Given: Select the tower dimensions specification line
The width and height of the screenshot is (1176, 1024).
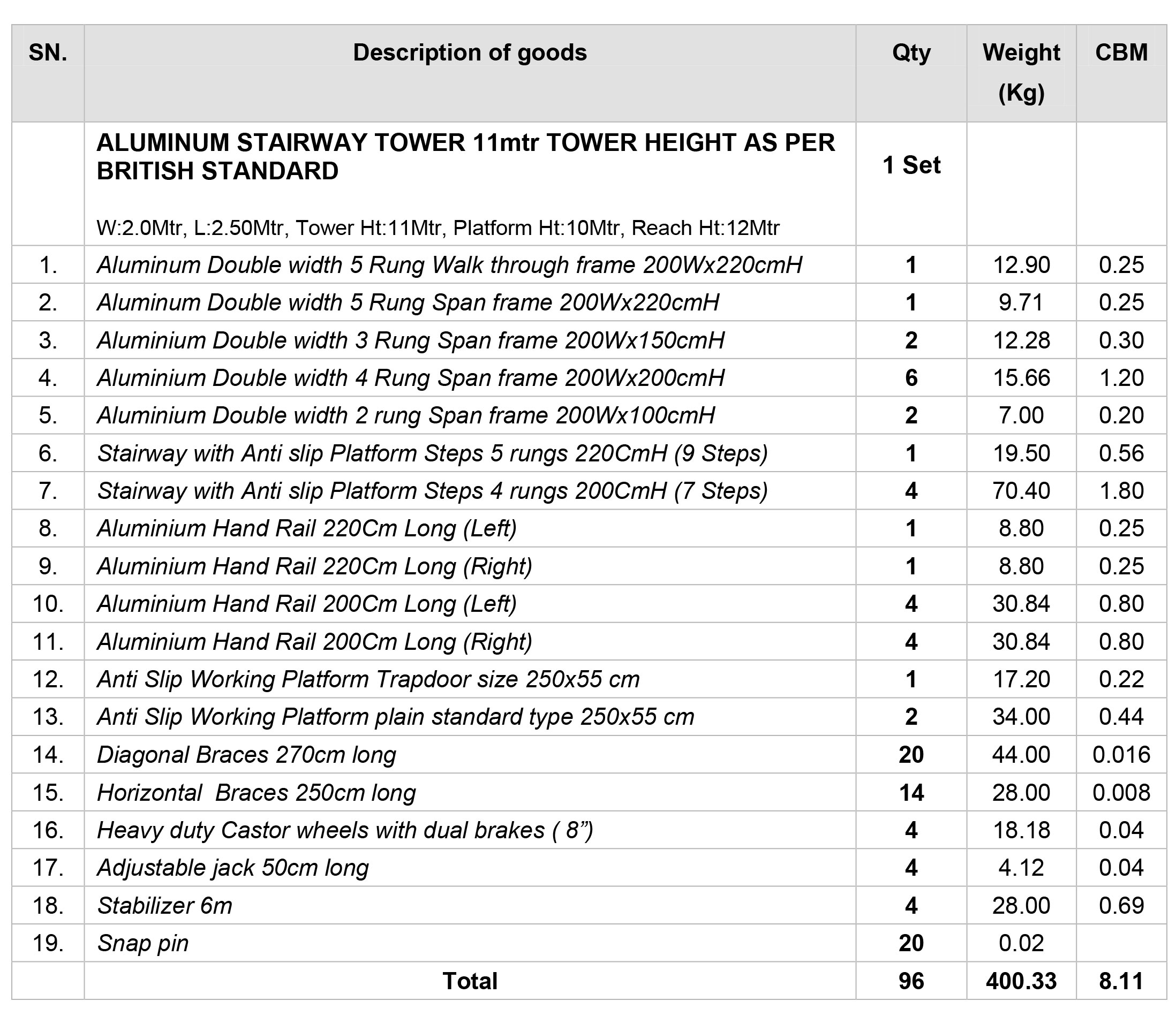Looking at the screenshot, I should click(x=438, y=228).
